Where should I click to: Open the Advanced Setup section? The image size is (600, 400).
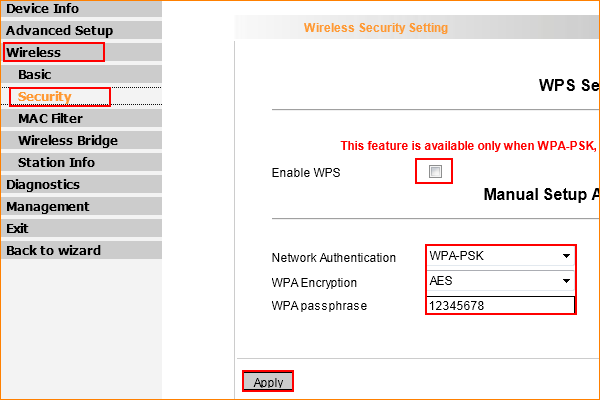pos(59,31)
